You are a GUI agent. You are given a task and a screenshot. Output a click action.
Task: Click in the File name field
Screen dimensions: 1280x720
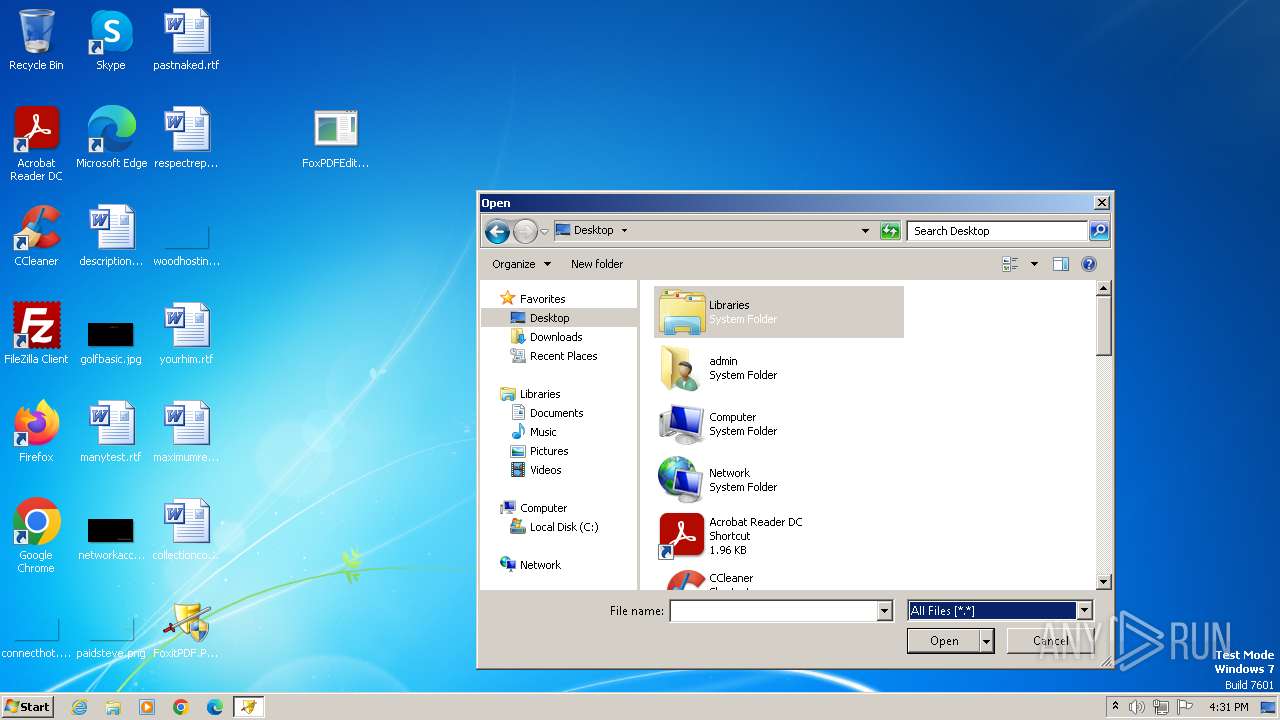773,611
